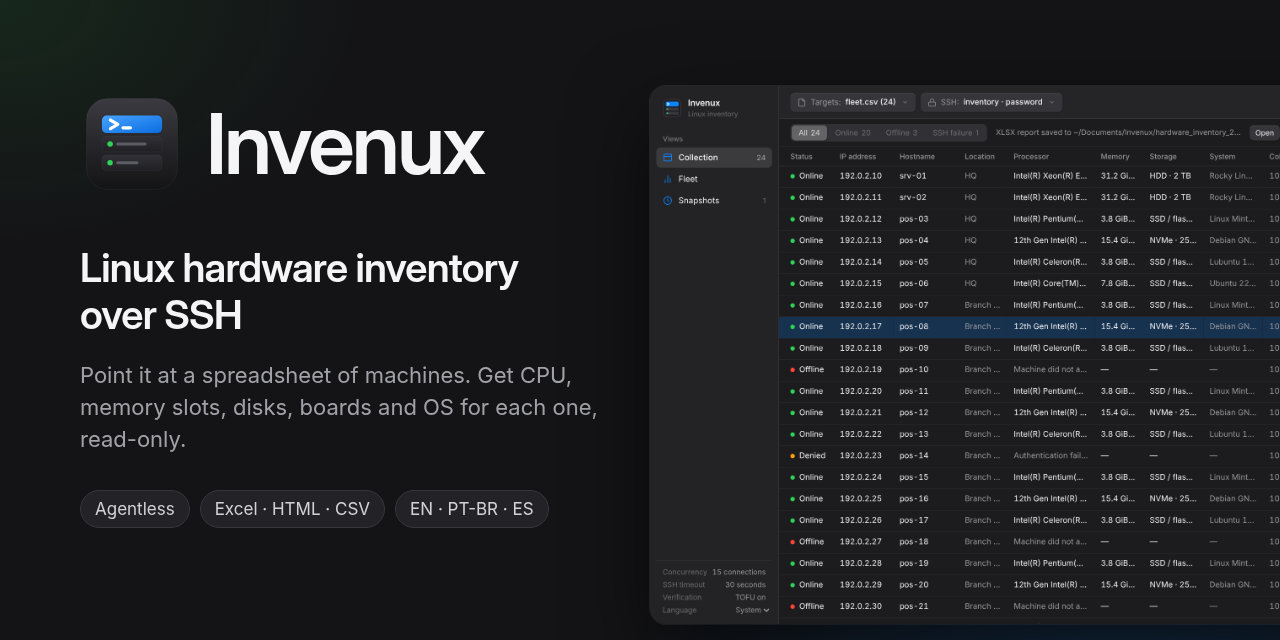The width and height of the screenshot is (1280, 640).
Task: Click the Intel(R) Core(TM) processor cell
Action: (x=1050, y=283)
